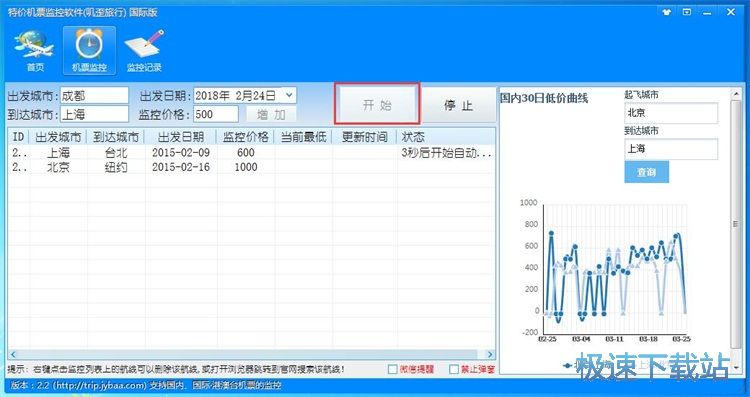The height and width of the screenshot is (397, 750).
Task: Focus the 到达城市 field containing 上海 on the left
Action: click(94, 114)
